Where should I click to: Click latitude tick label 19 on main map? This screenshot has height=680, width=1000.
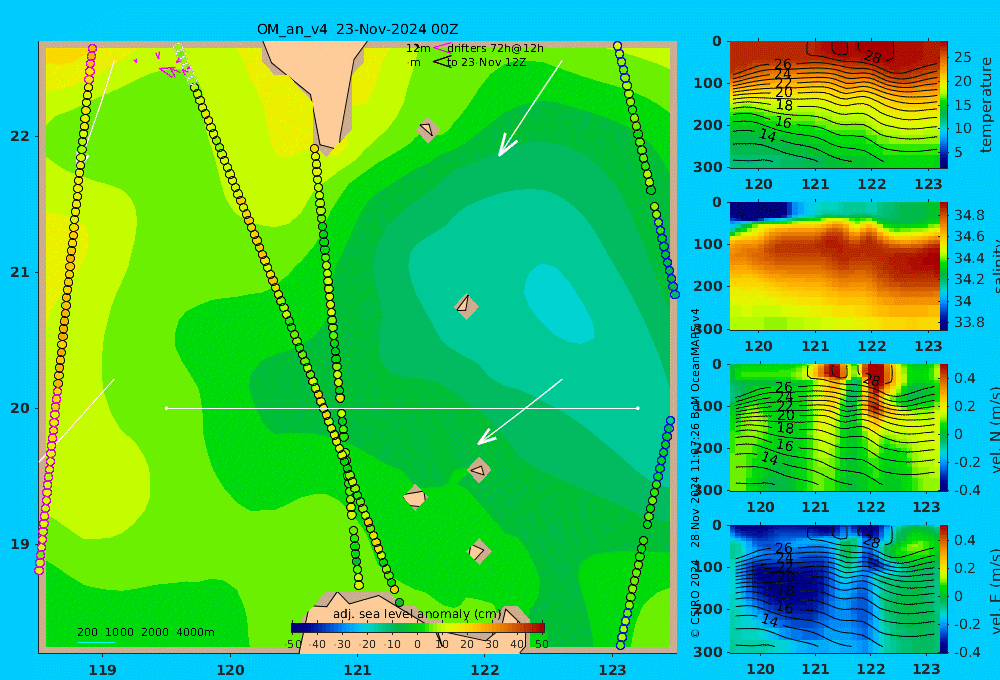[20, 544]
